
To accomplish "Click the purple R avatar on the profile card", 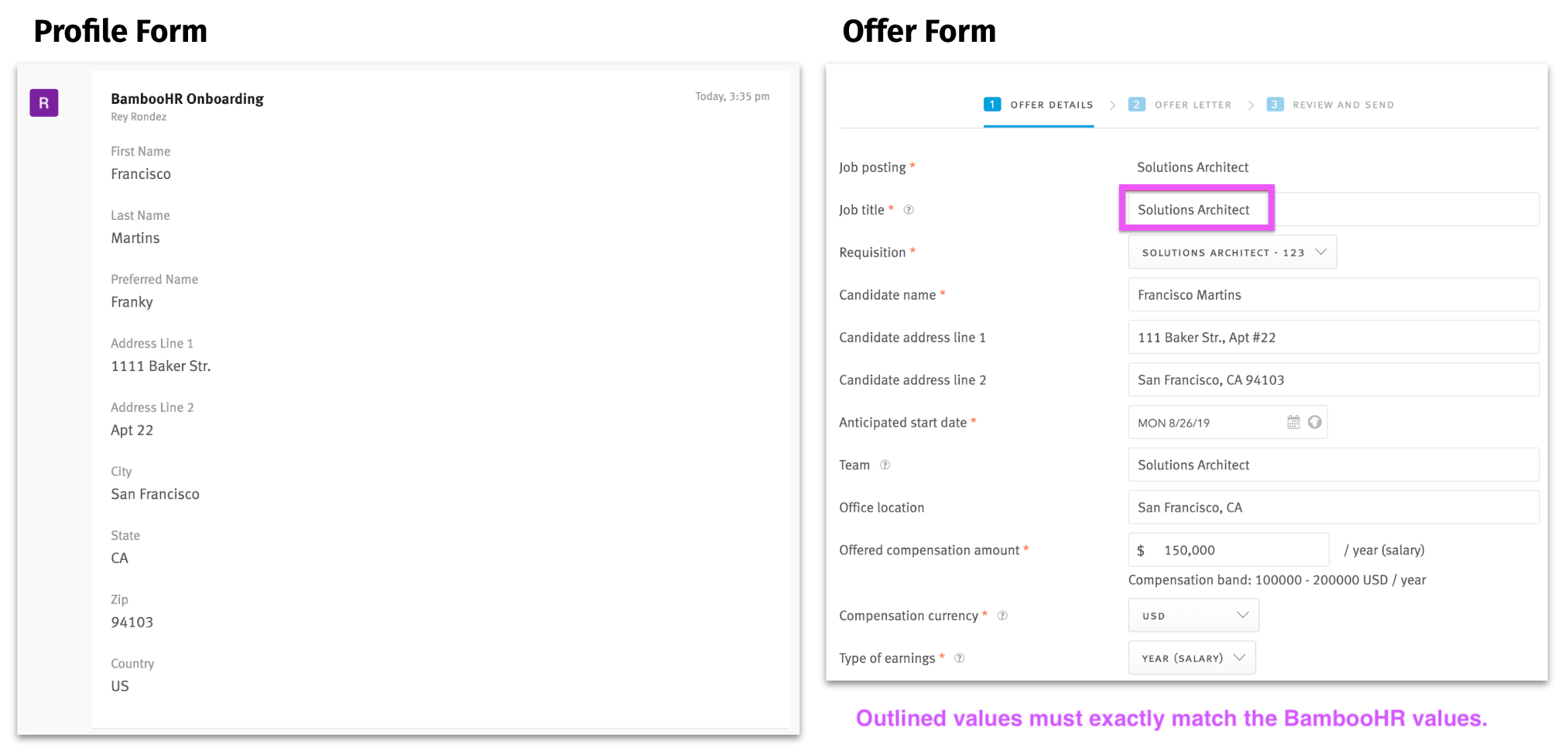I will coord(44,102).
